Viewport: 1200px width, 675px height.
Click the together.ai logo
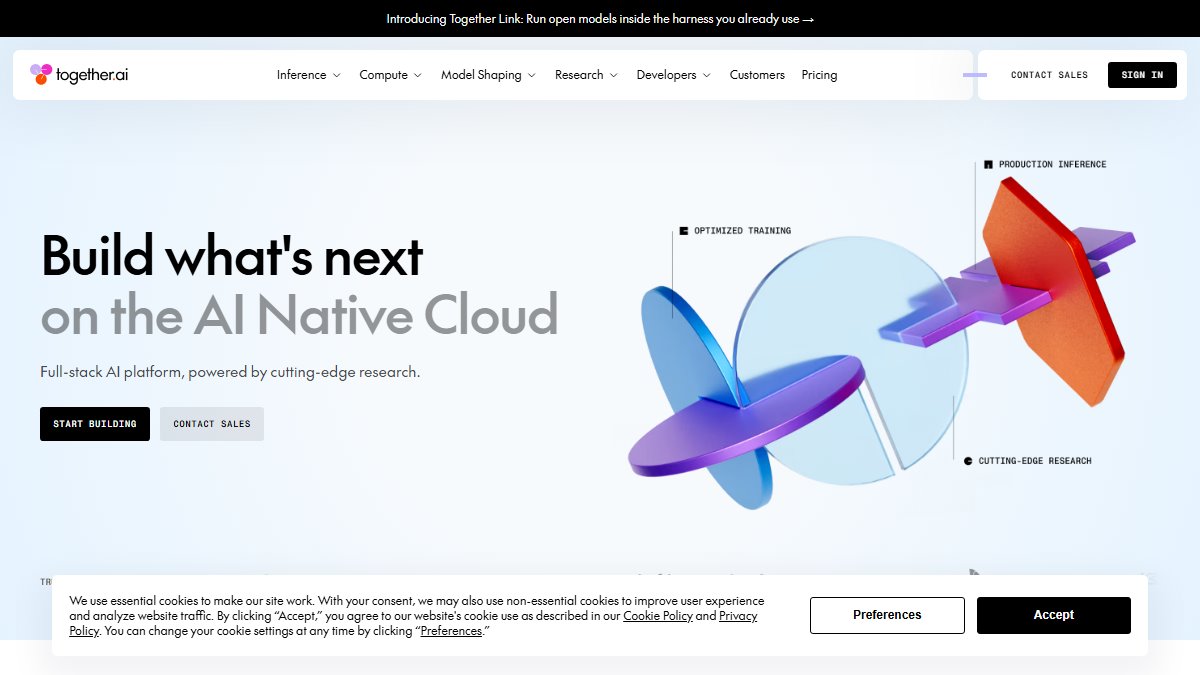(x=79, y=75)
